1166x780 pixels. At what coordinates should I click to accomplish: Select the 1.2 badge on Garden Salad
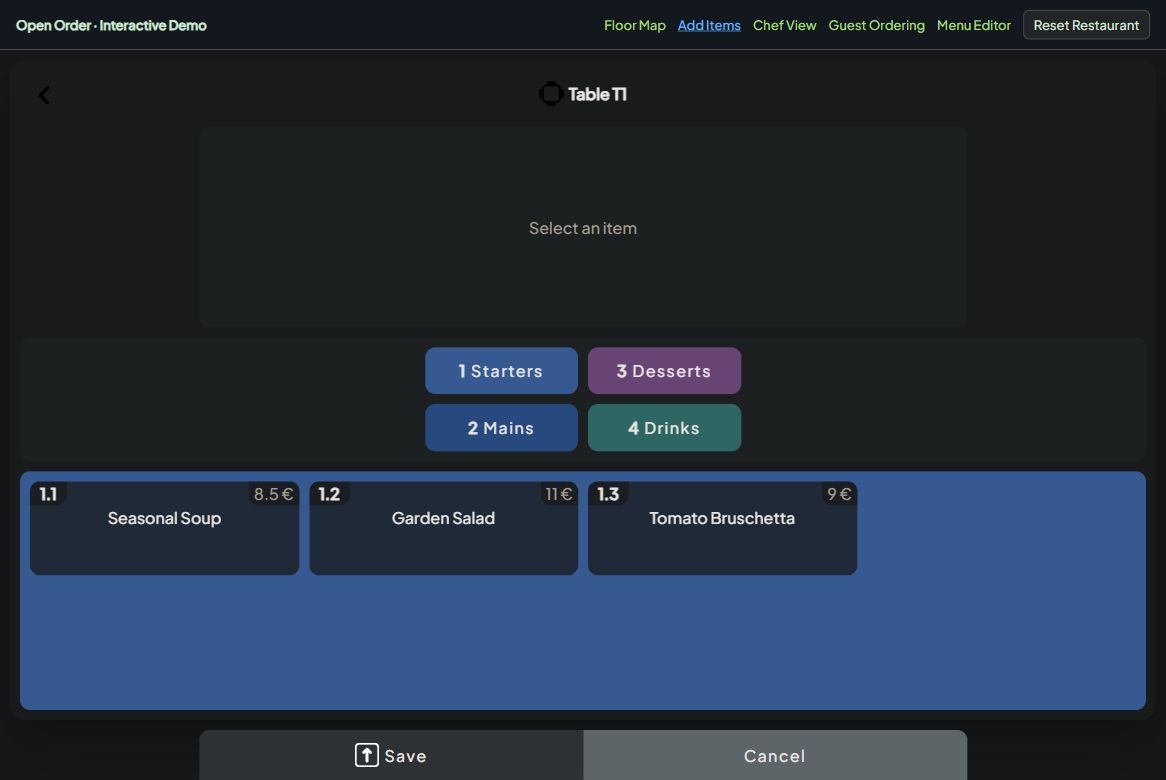[x=329, y=494]
